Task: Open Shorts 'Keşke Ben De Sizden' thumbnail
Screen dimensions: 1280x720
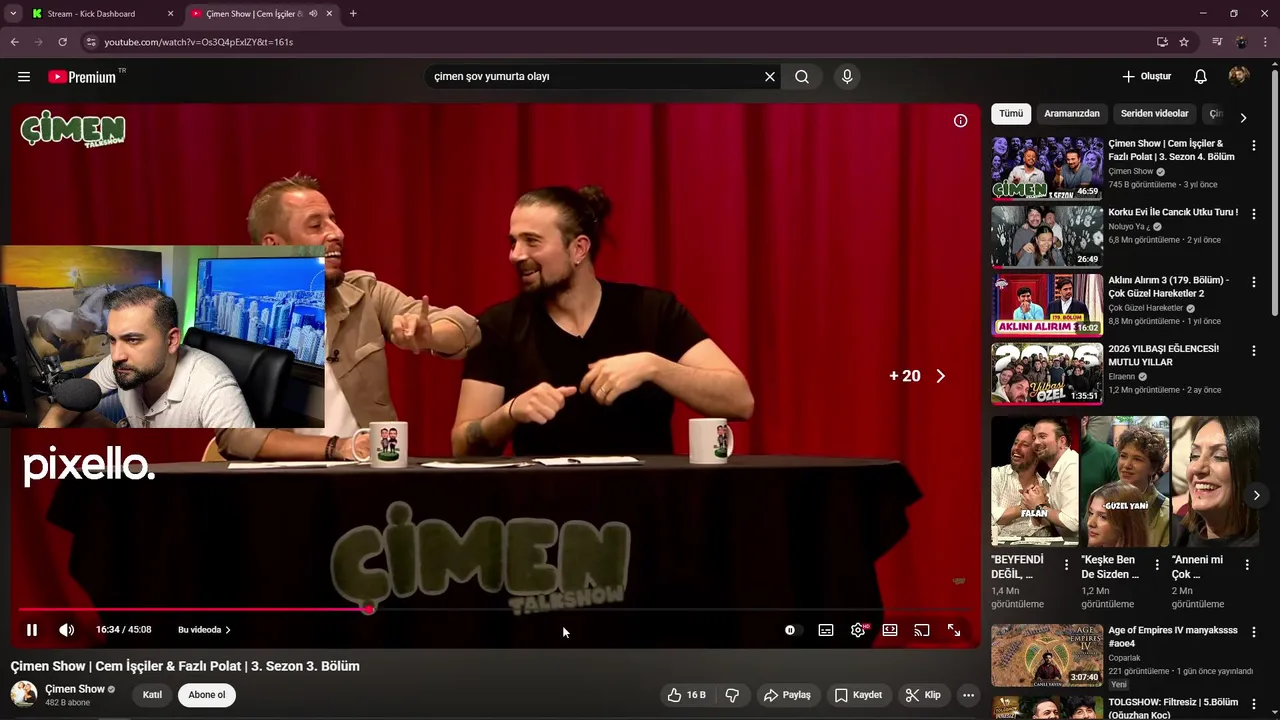Action: tap(1125, 481)
